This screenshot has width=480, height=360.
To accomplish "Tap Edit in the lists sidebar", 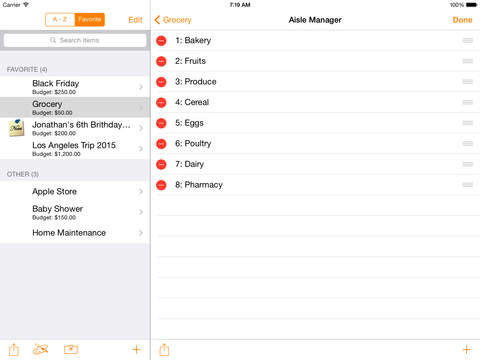I will point(135,20).
